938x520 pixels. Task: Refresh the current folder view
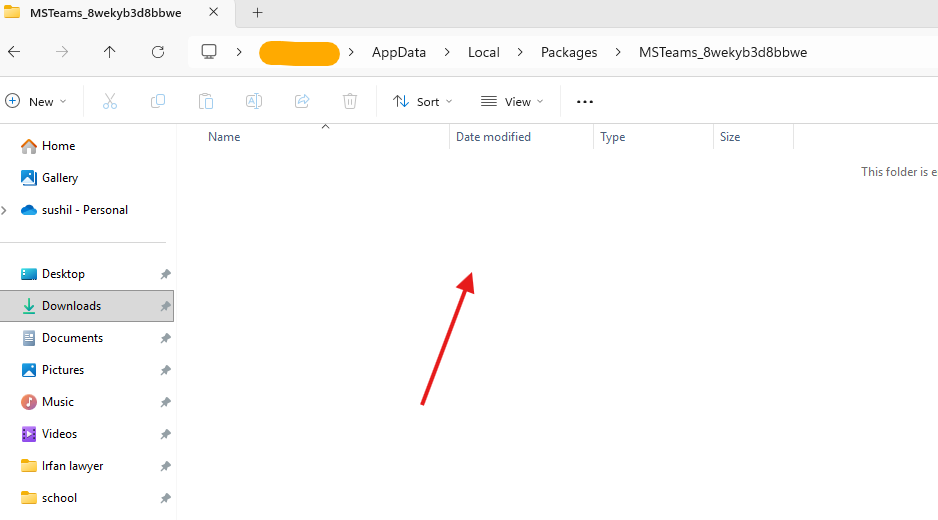(158, 52)
